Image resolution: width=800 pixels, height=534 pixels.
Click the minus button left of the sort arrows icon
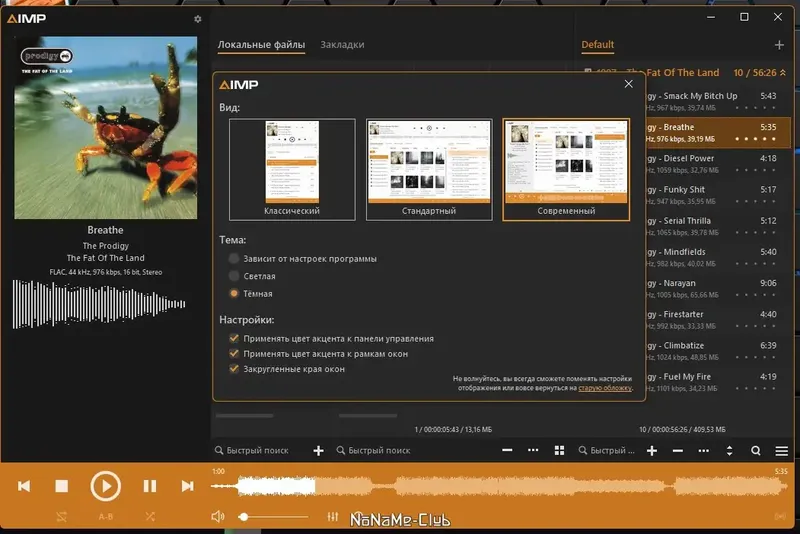[x=678, y=451]
